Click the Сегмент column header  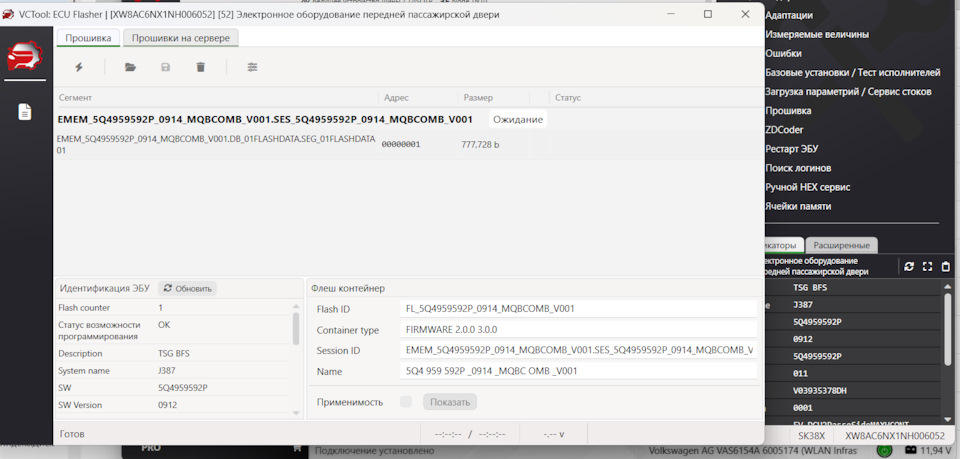[75, 97]
